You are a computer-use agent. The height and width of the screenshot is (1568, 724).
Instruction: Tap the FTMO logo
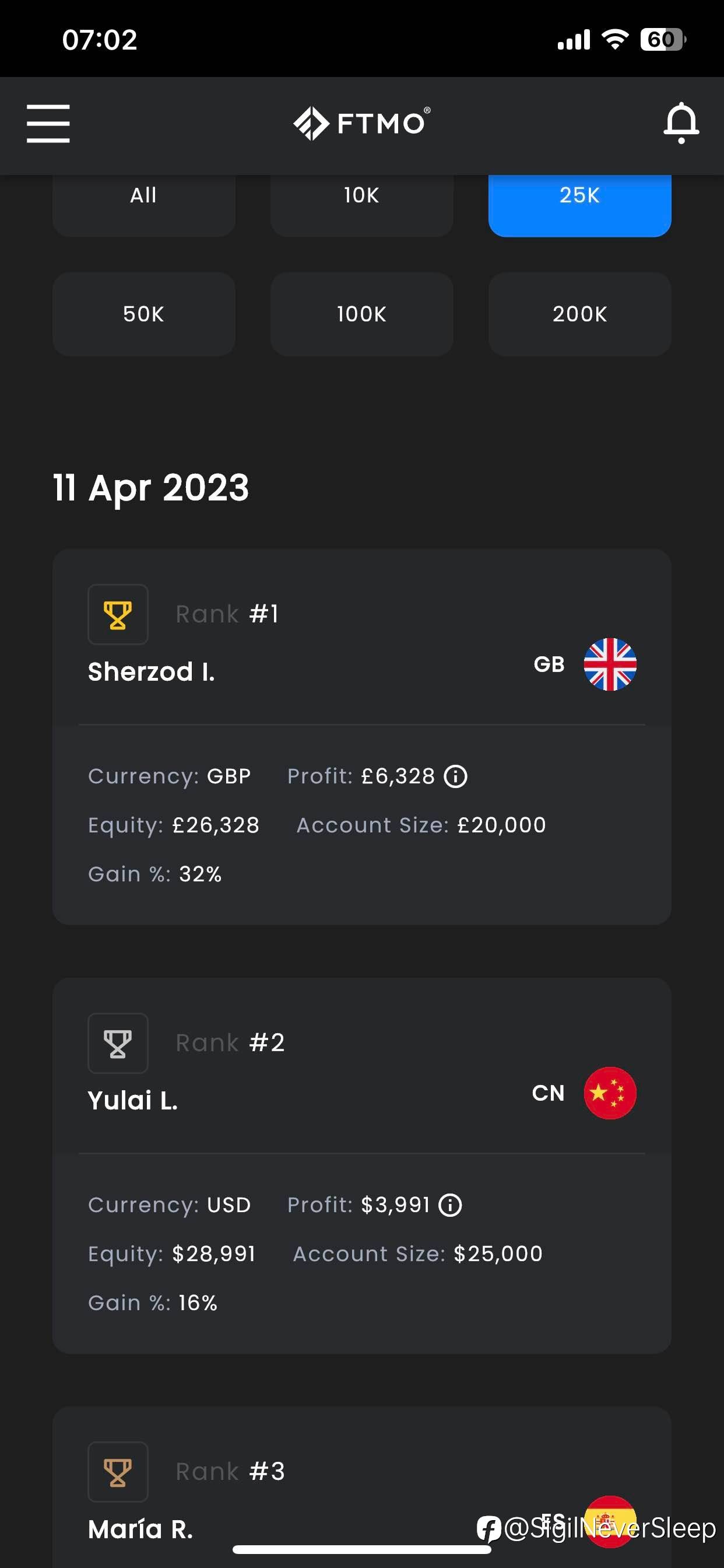click(362, 124)
